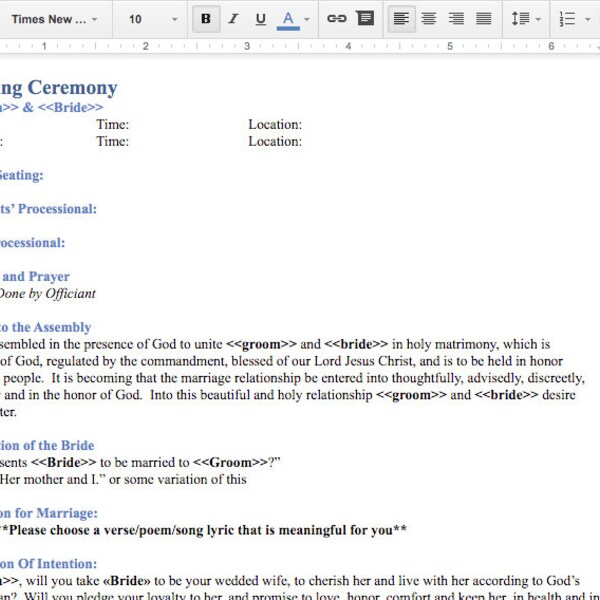Click the first Location: field text
600x600 pixels.
coord(275,124)
